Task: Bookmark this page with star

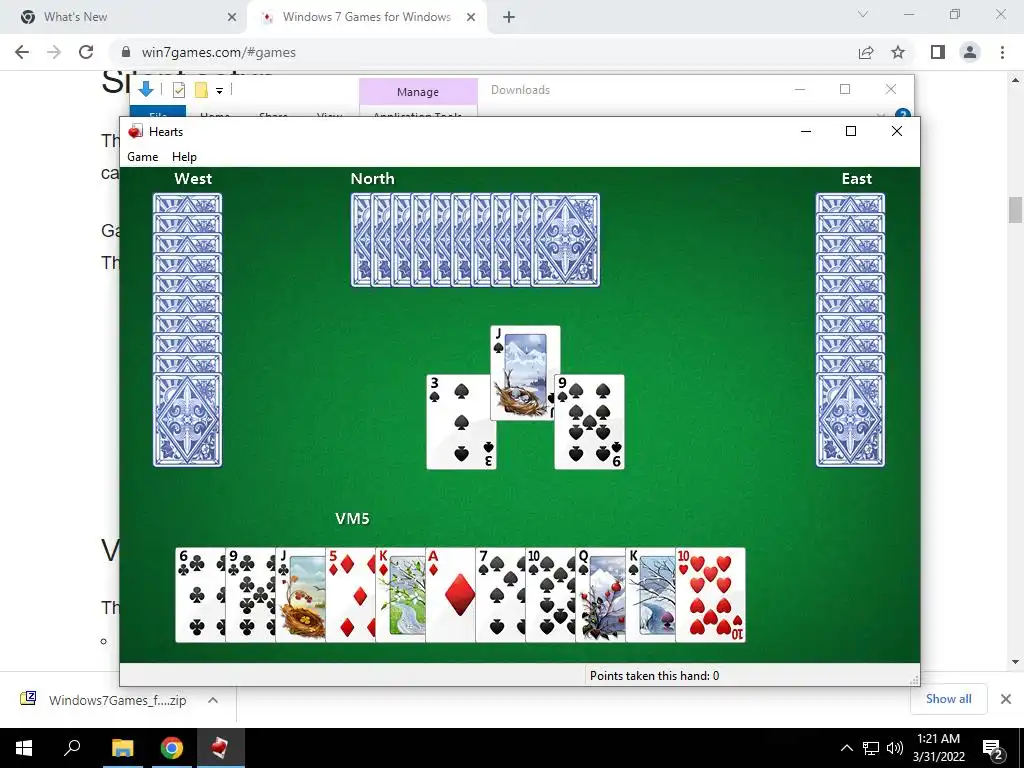Action: 898,52
